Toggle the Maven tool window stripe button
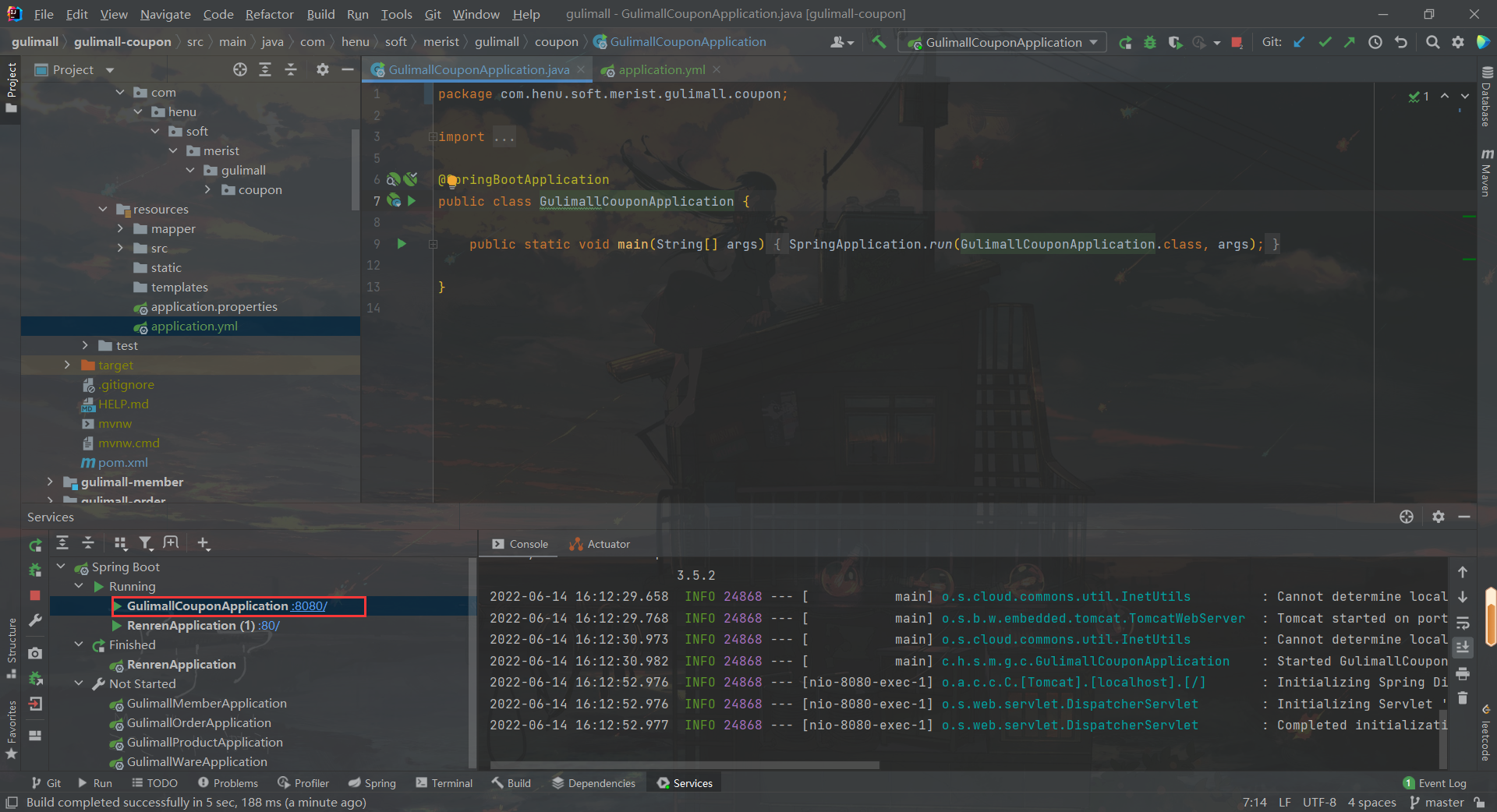This screenshot has height=812, width=1497. pyautogui.click(x=1487, y=172)
